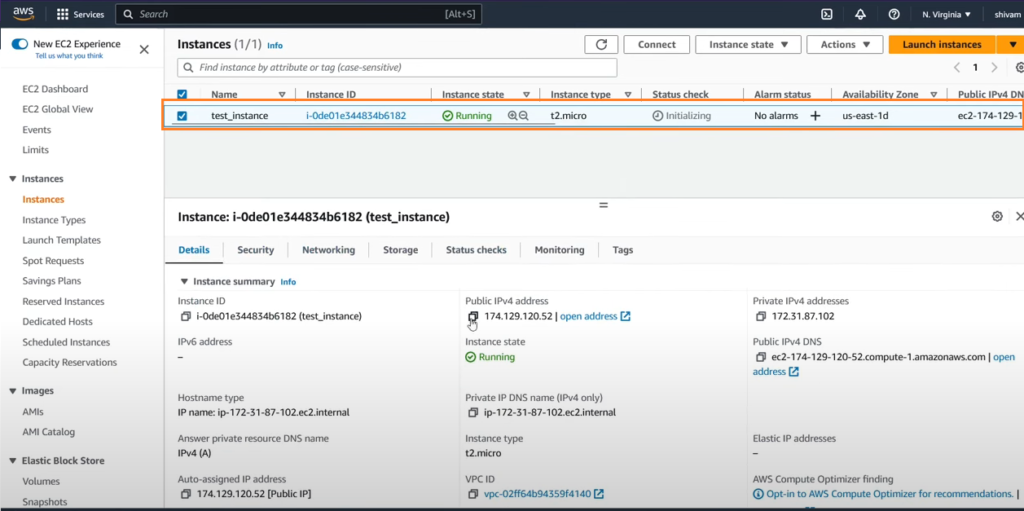Image resolution: width=1024 pixels, height=511 pixels.
Task: Zoom in filter on Running state
Action: click(x=513, y=116)
